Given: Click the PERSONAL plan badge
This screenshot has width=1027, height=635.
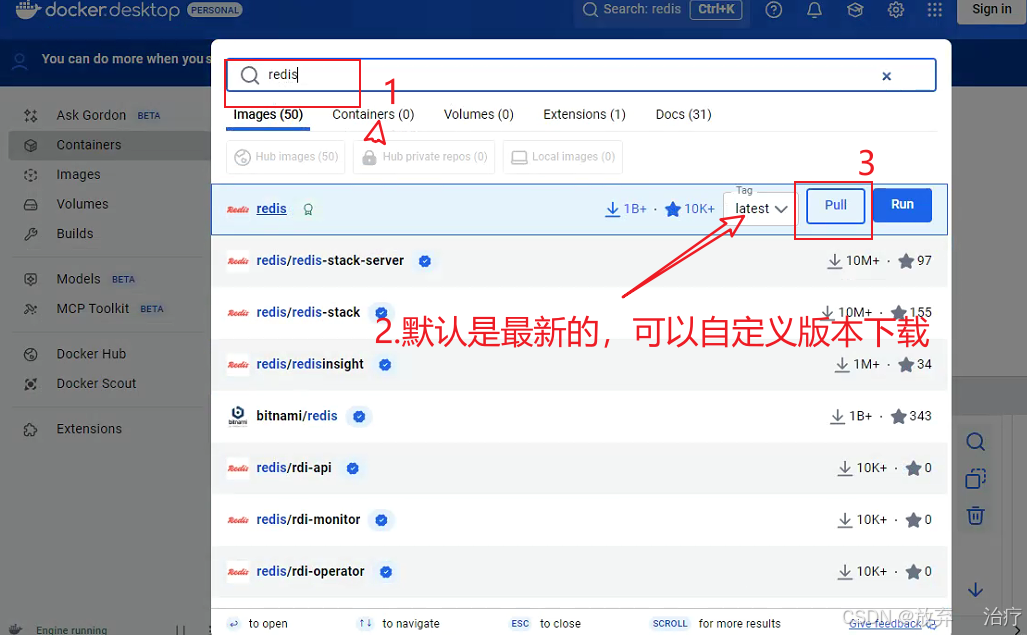Looking at the screenshot, I should tap(215, 10).
